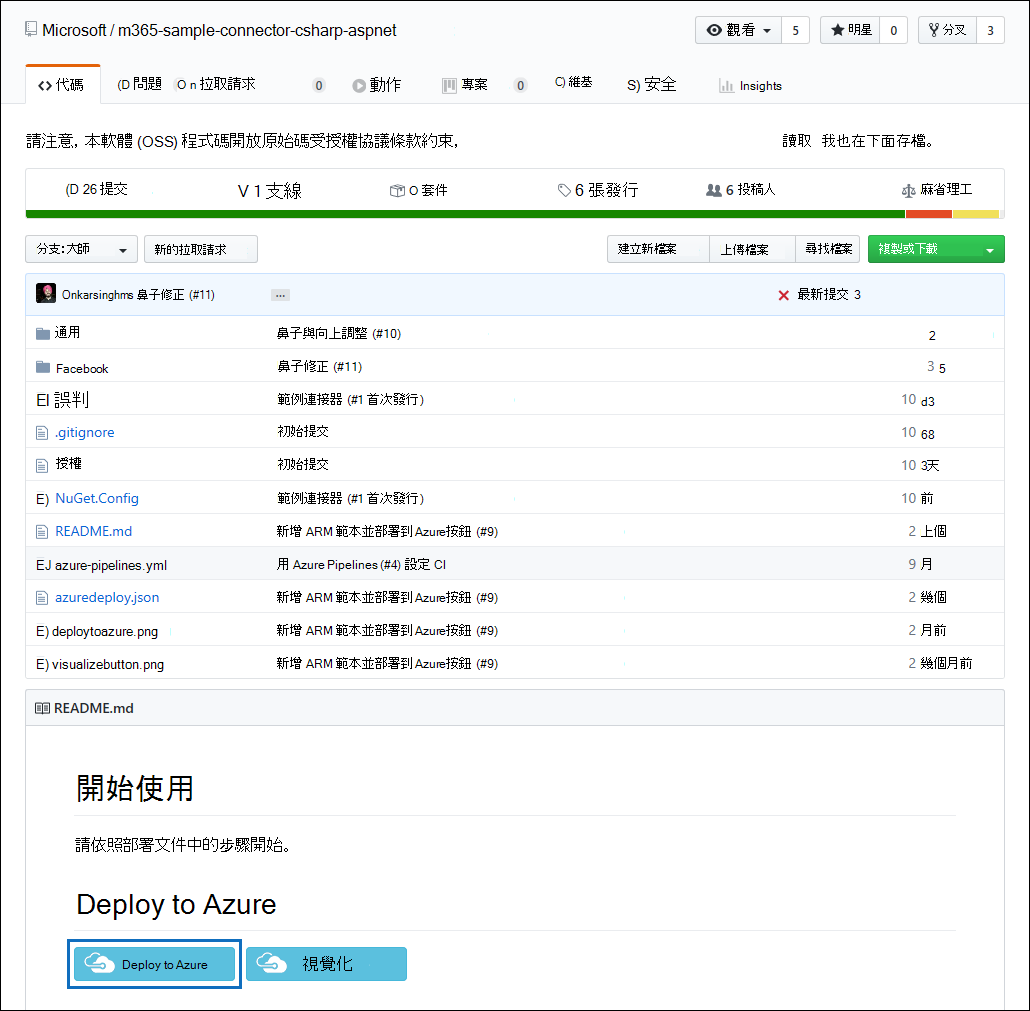Open the Microsoft owner link
The image size is (1030, 1011).
74,30
